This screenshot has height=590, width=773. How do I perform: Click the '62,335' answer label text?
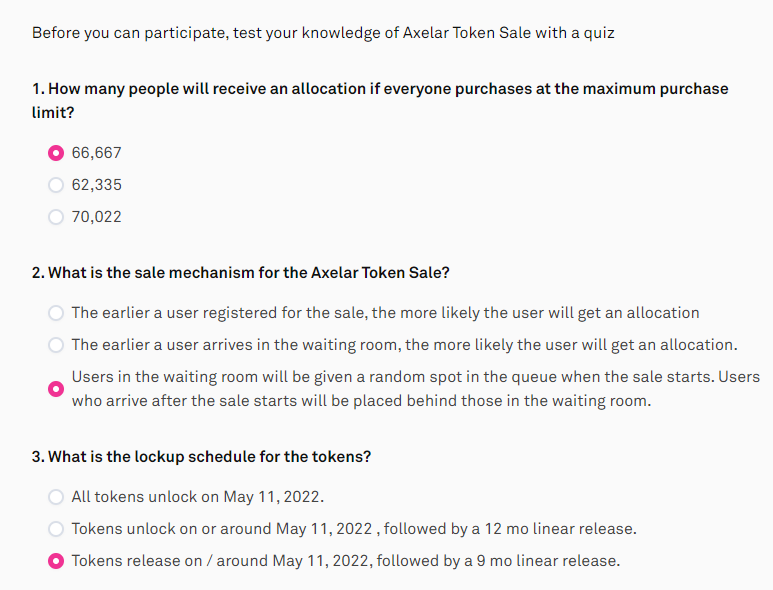[96, 185]
